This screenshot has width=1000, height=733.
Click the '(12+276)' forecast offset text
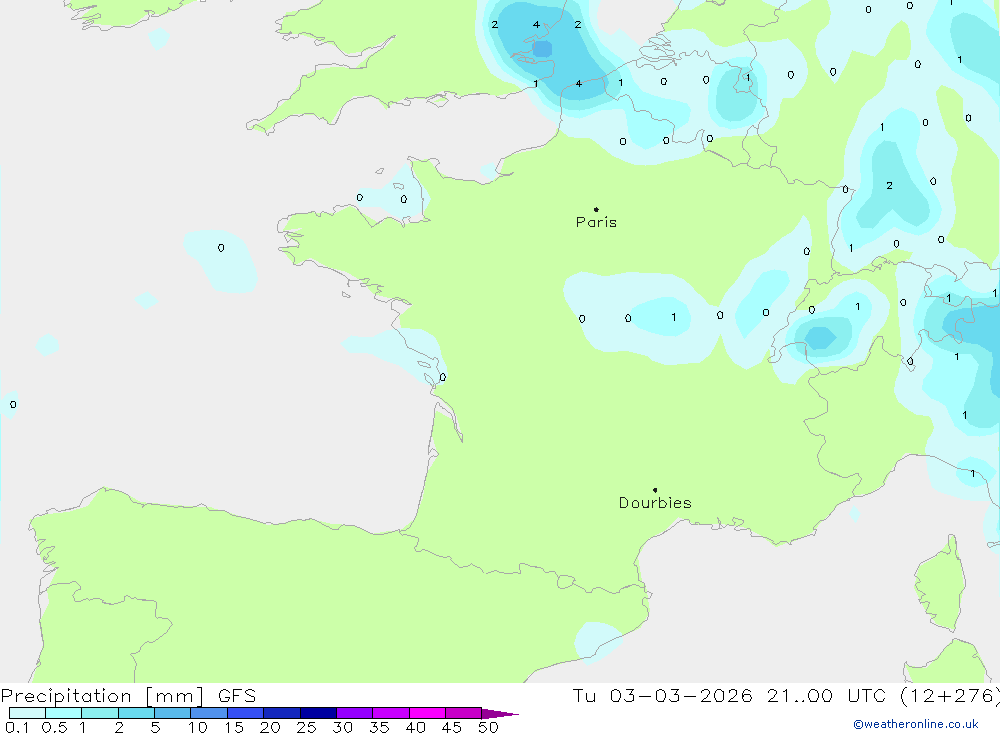[x=950, y=695]
